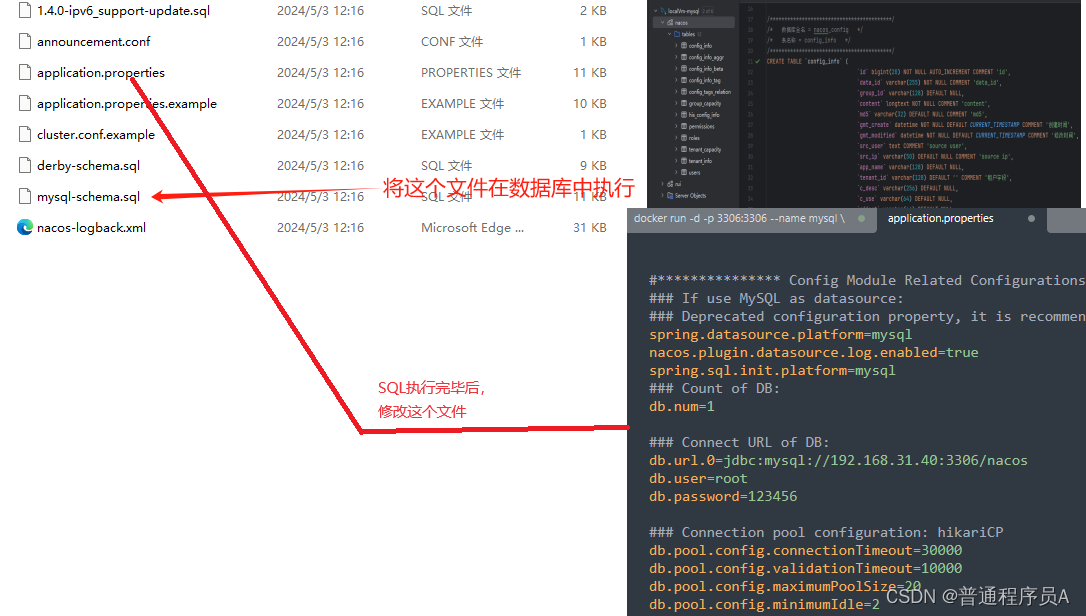1086x616 pixels.
Task: Click the application.properties.example file icon
Action: click(25, 103)
